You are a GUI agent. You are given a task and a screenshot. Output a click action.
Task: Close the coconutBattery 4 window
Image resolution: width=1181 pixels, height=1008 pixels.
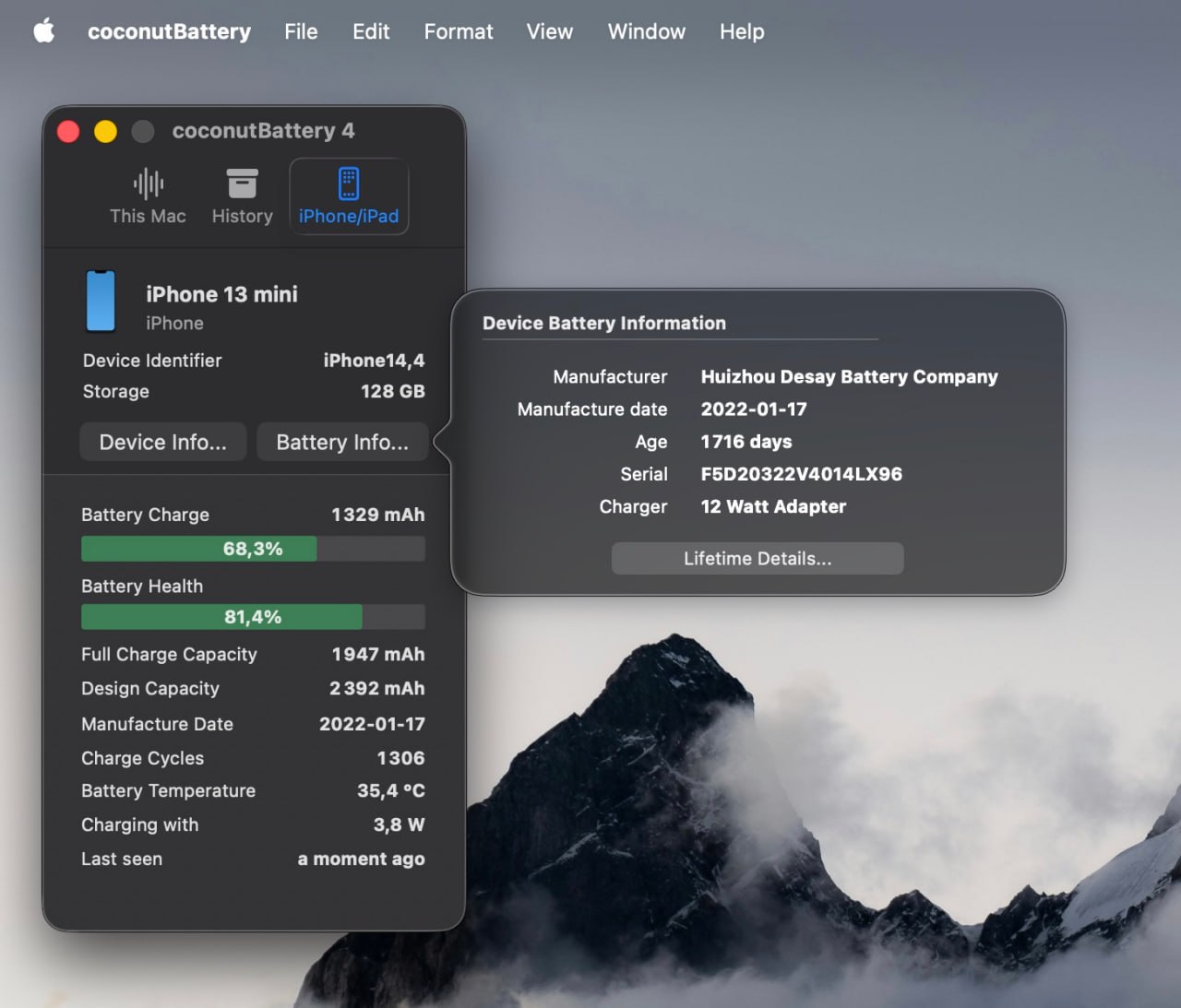[x=68, y=132]
